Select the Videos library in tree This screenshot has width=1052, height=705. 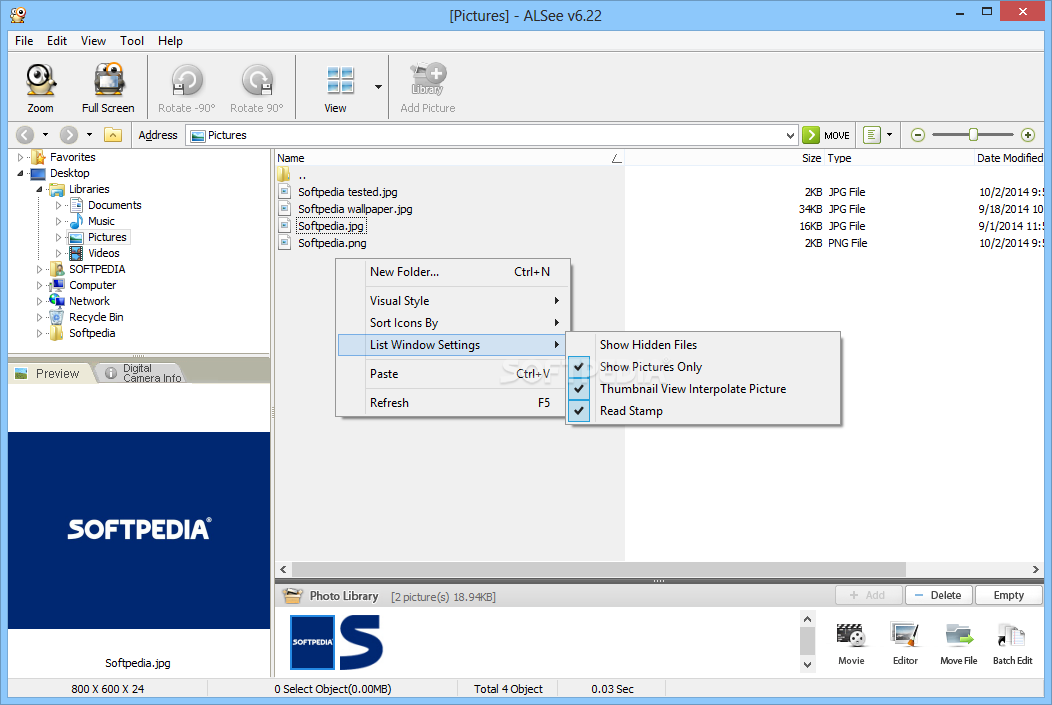point(103,253)
